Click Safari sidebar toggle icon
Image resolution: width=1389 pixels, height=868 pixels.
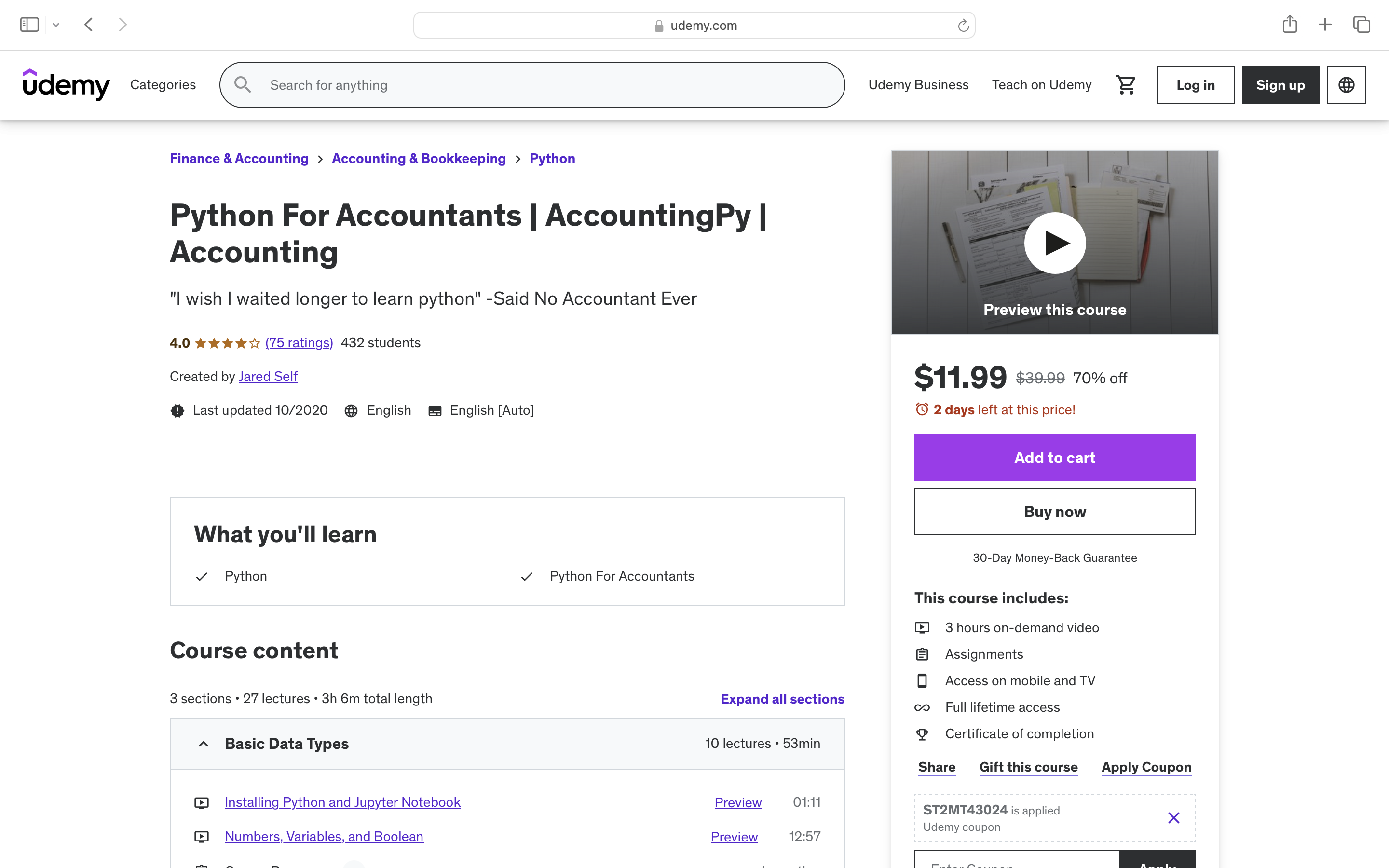[x=29, y=25]
